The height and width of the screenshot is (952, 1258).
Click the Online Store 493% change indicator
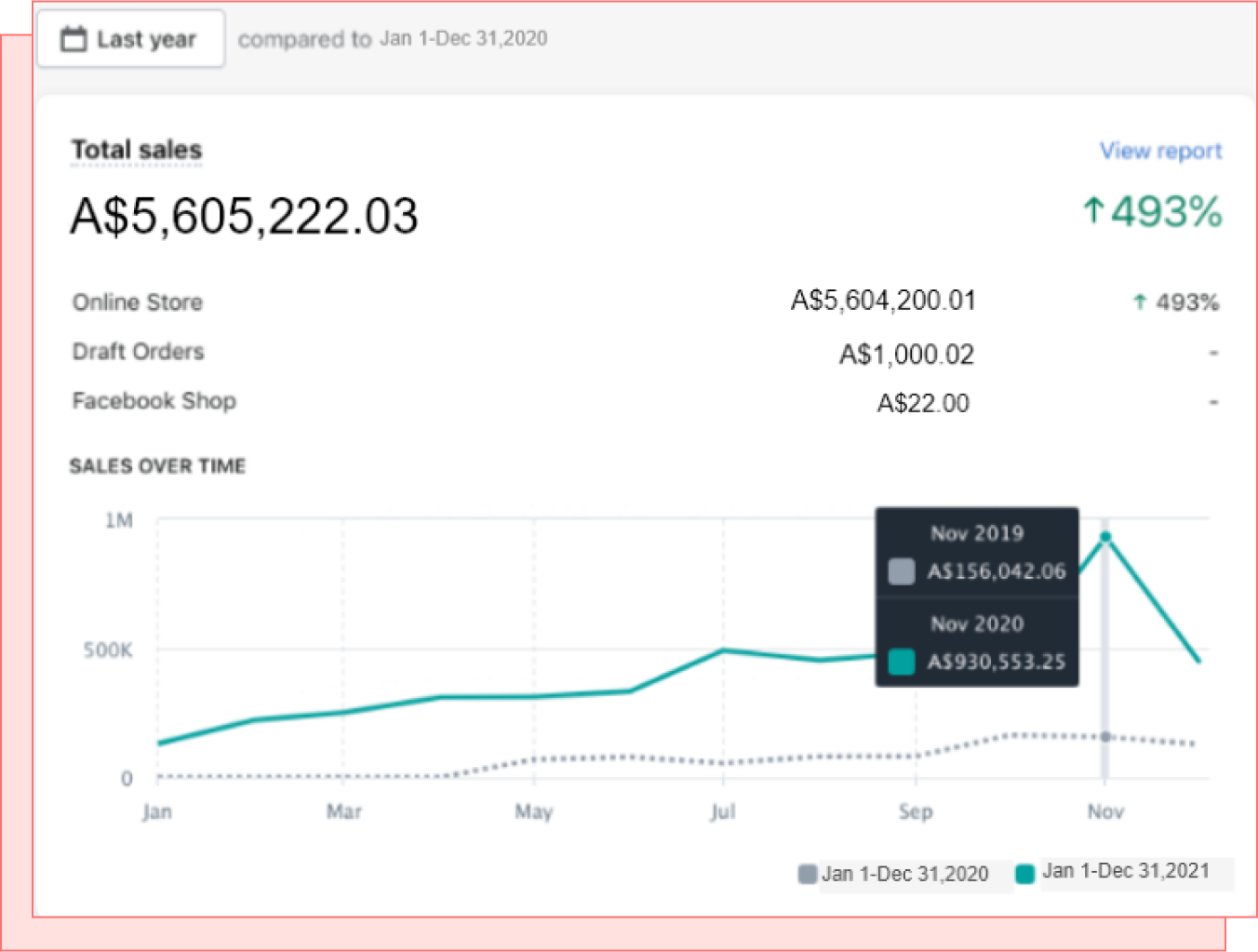pyautogui.click(x=1176, y=302)
